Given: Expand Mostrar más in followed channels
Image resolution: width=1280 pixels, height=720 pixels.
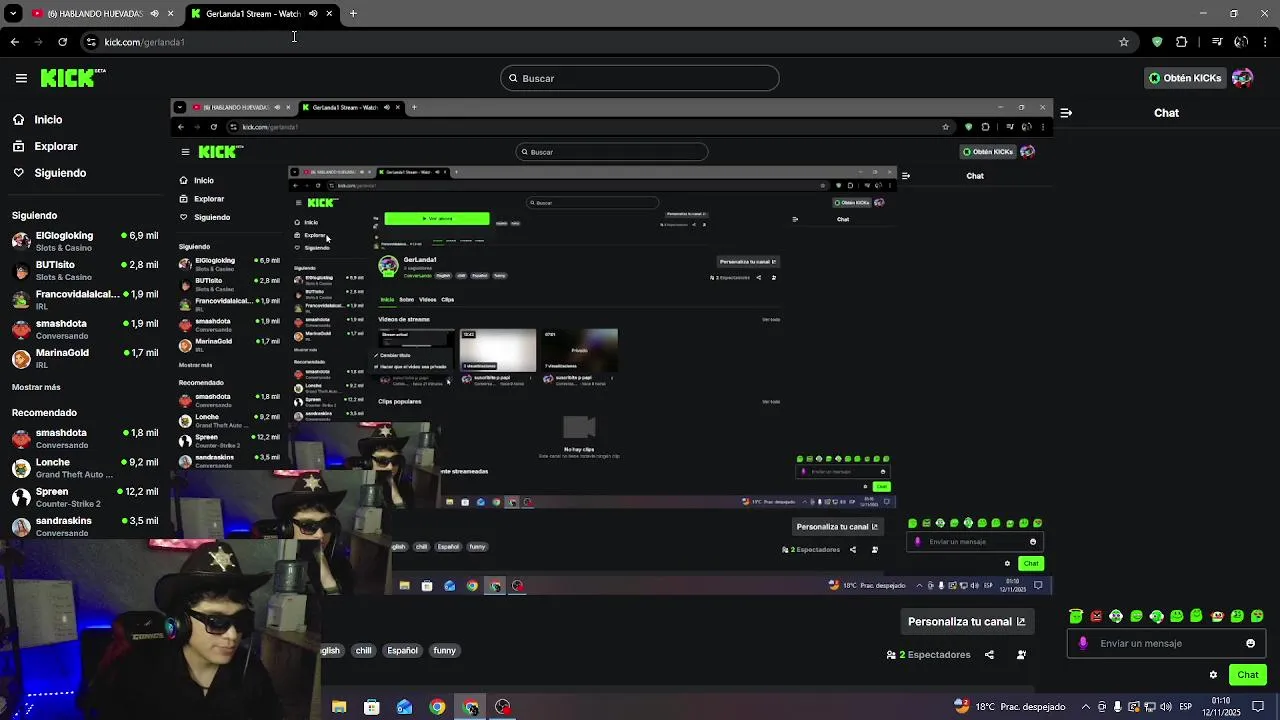Looking at the screenshot, I should tap(36, 387).
